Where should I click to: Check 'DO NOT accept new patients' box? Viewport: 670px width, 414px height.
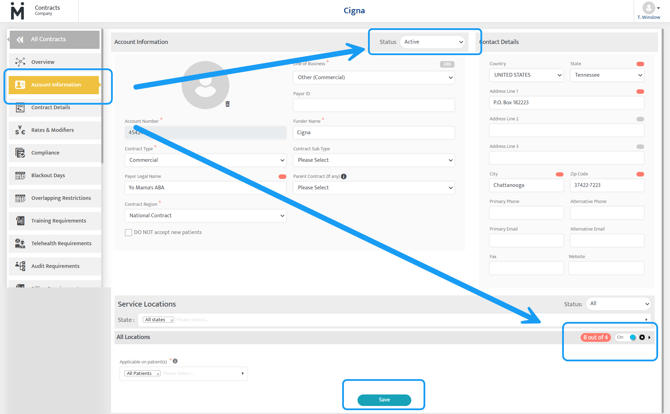coord(129,232)
